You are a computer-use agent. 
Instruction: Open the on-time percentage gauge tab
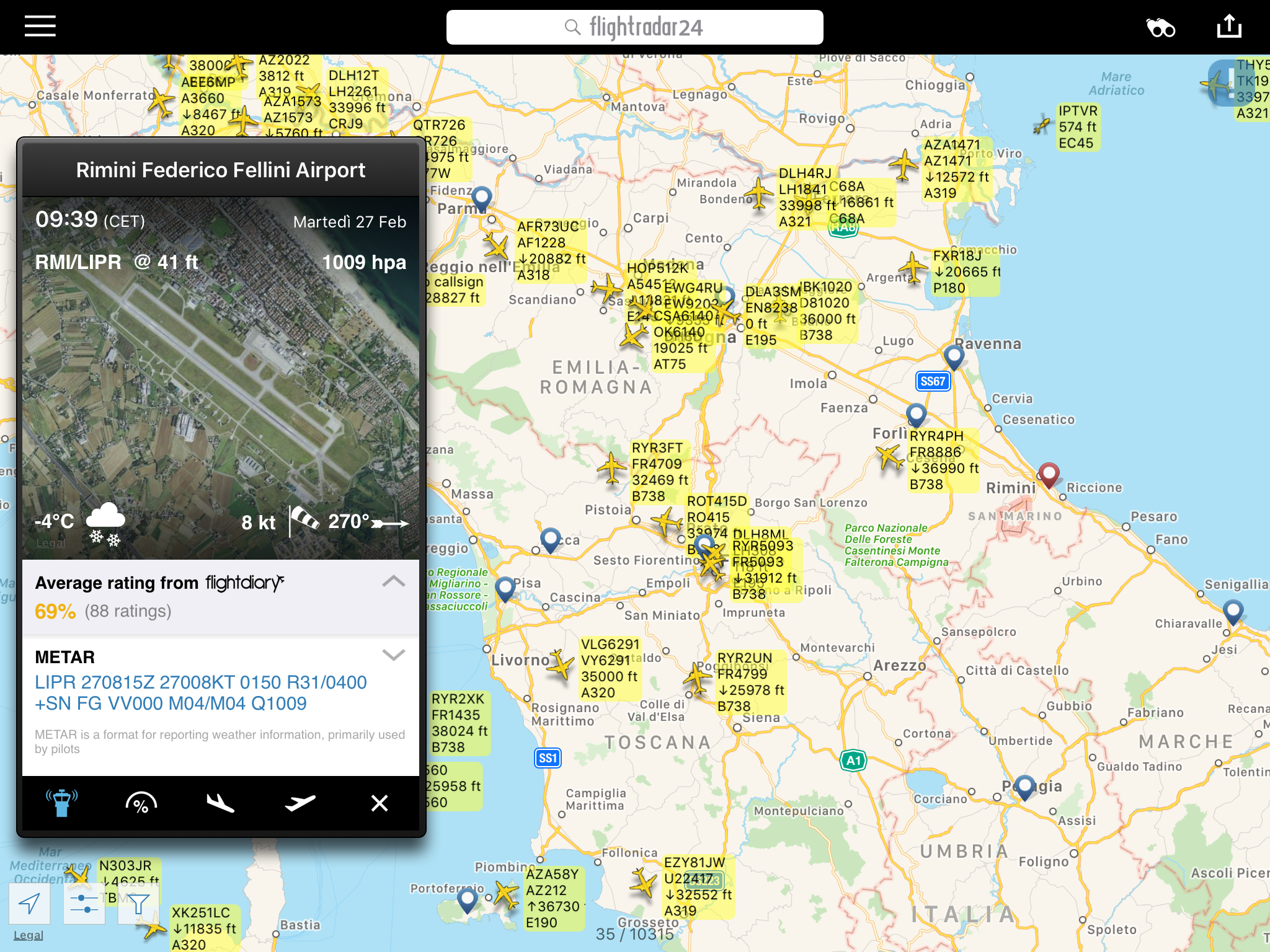pyautogui.click(x=141, y=803)
